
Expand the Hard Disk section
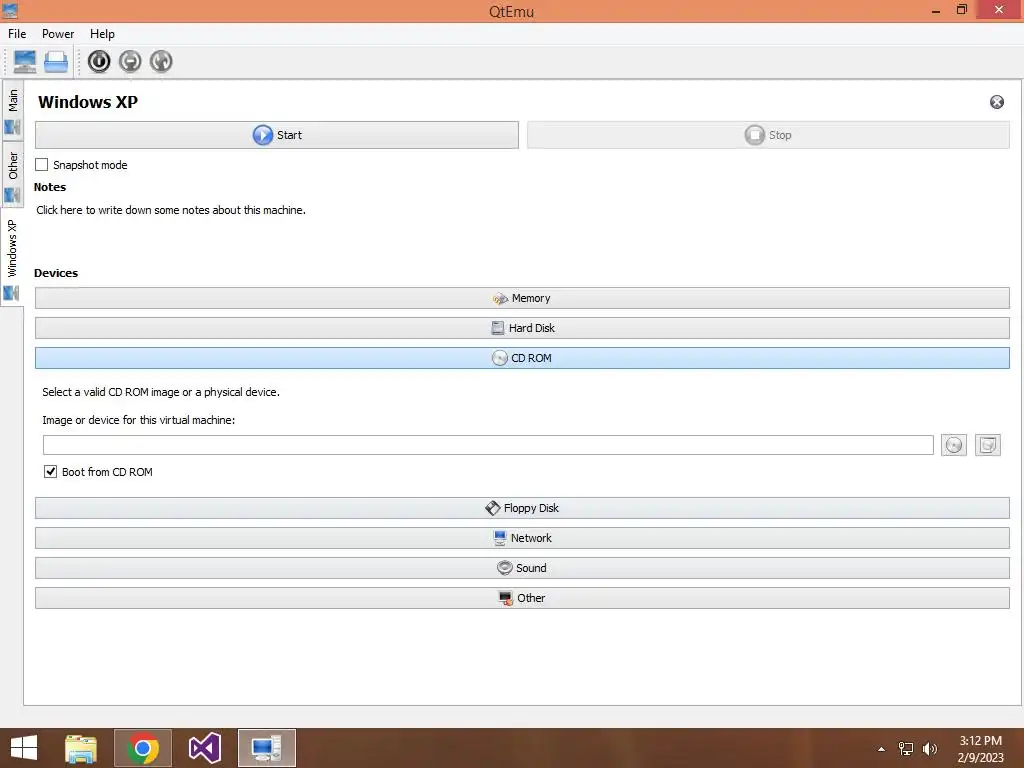[522, 328]
